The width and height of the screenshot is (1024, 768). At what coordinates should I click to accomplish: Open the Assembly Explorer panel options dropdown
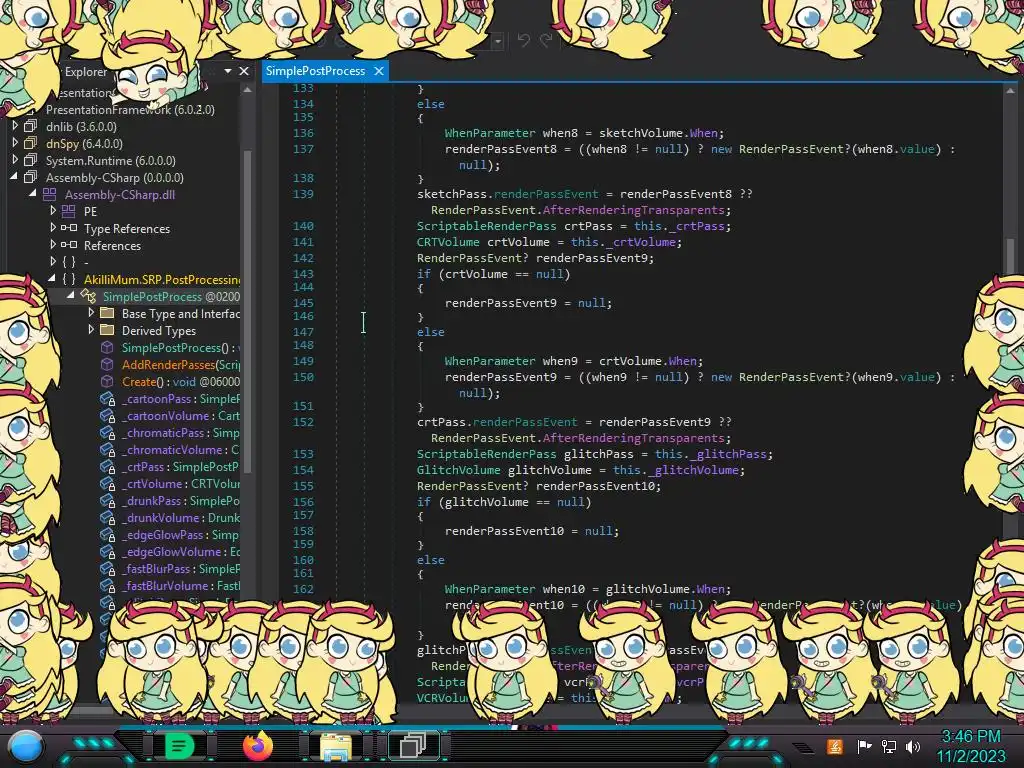coord(228,71)
